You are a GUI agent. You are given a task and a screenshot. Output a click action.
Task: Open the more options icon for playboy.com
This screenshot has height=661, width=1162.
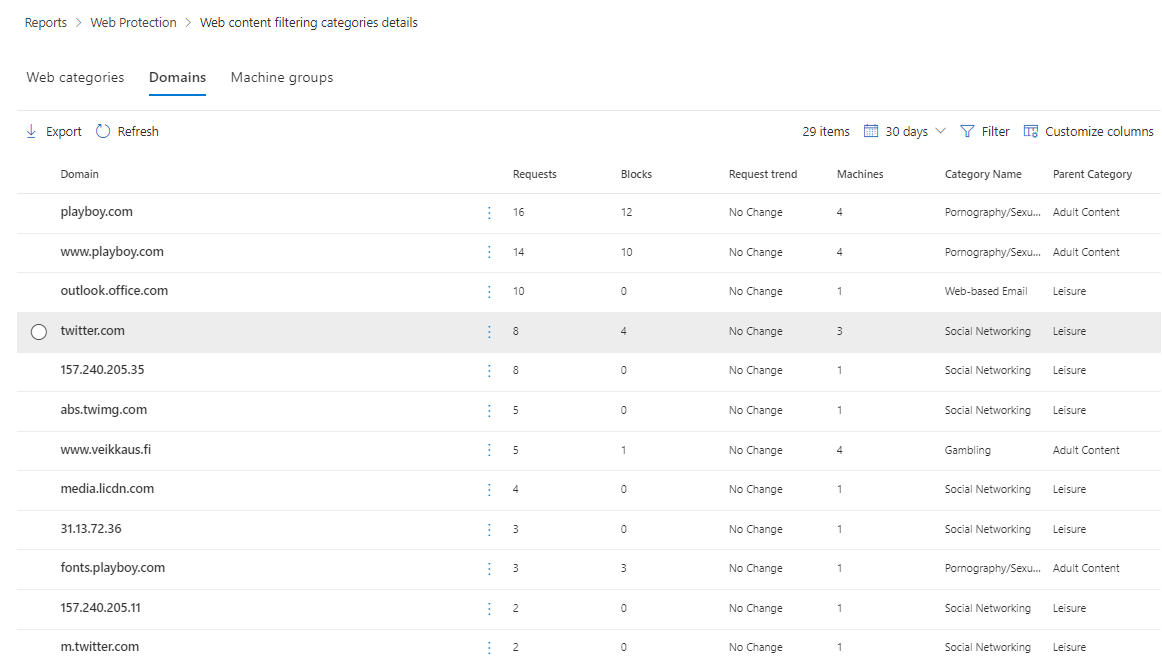(x=489, y=211)
